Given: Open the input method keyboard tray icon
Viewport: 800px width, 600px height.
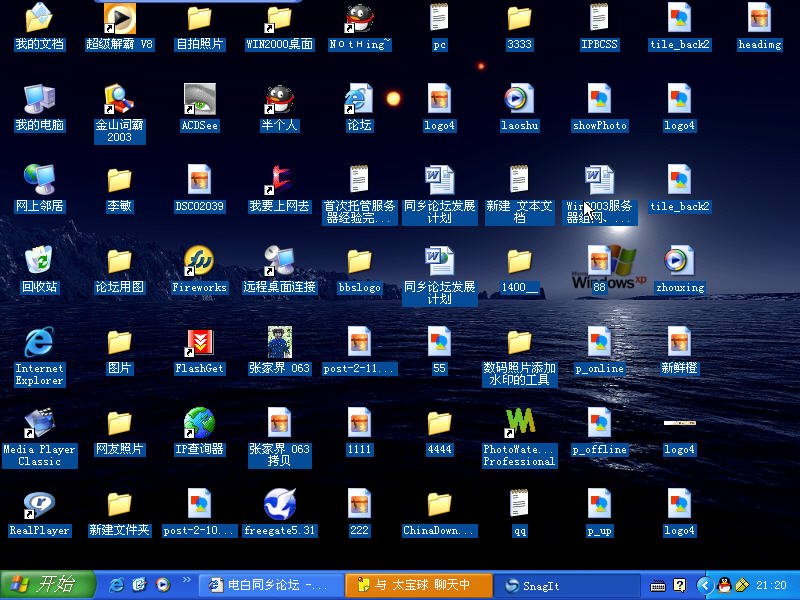Looking at the screenshot, I should (656, 585).
